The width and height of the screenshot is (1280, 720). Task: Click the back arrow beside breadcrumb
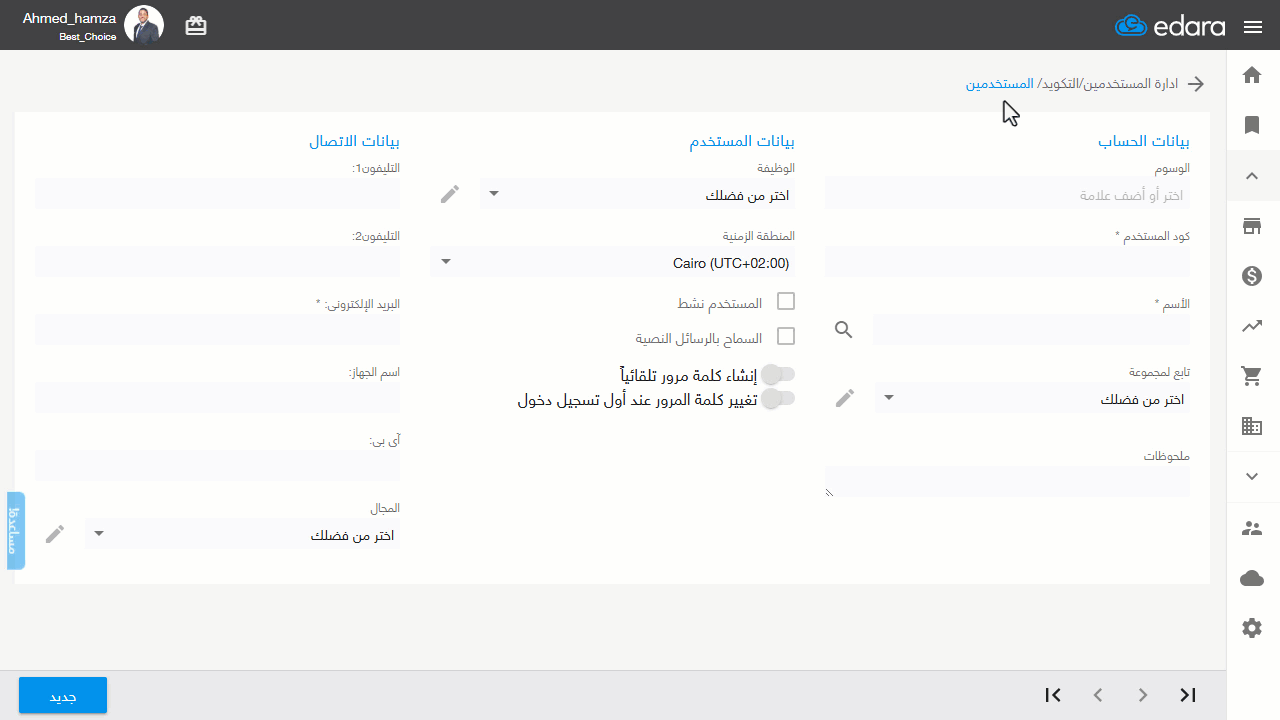click(1195, 84)
